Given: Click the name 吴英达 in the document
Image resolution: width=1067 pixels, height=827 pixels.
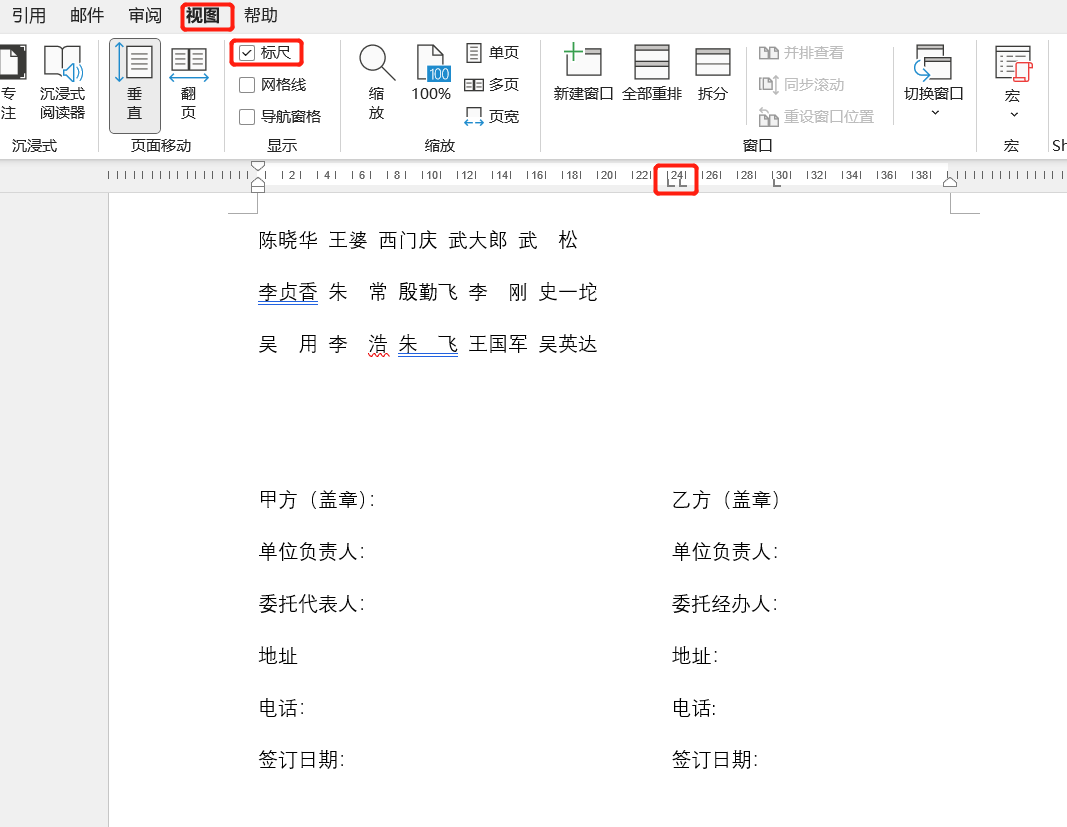Looking at the screenshot, I should 568,344.
